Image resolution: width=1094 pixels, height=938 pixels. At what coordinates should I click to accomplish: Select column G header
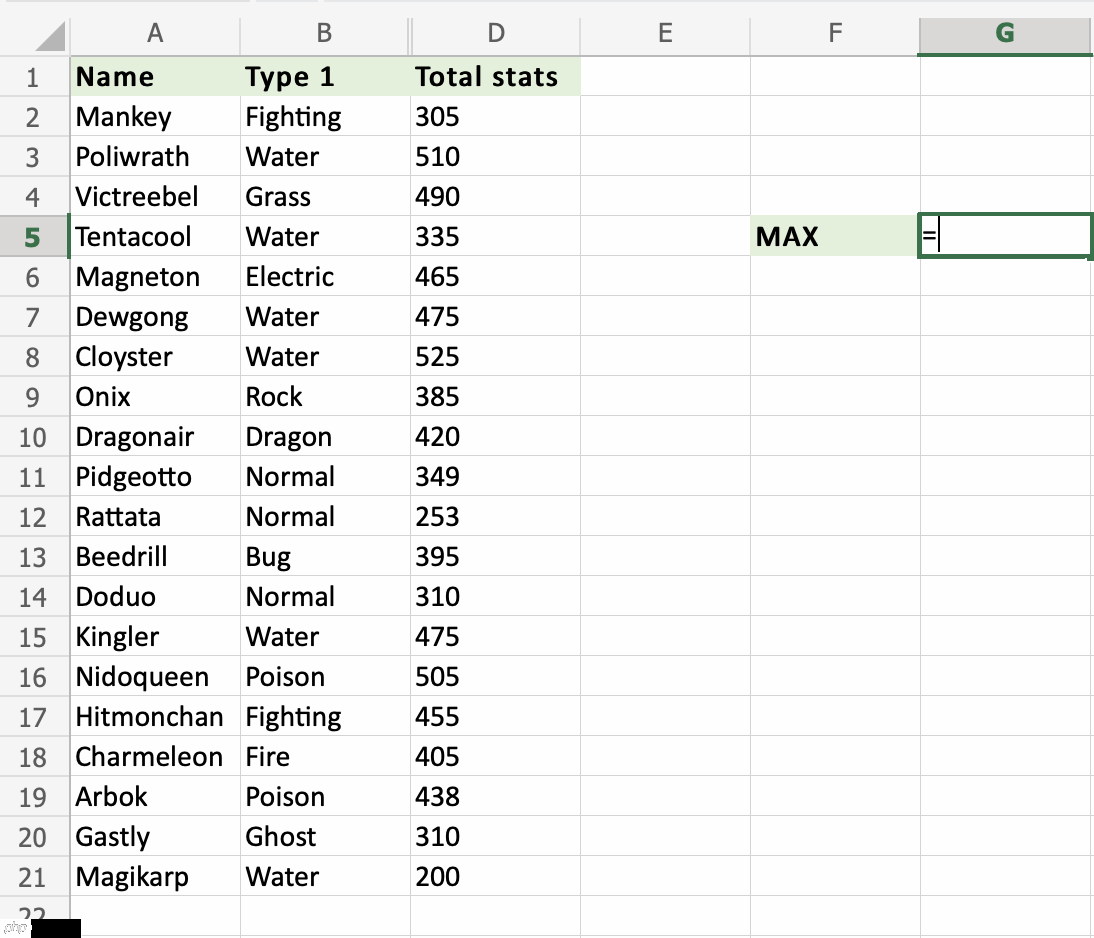pos(1005,33)
